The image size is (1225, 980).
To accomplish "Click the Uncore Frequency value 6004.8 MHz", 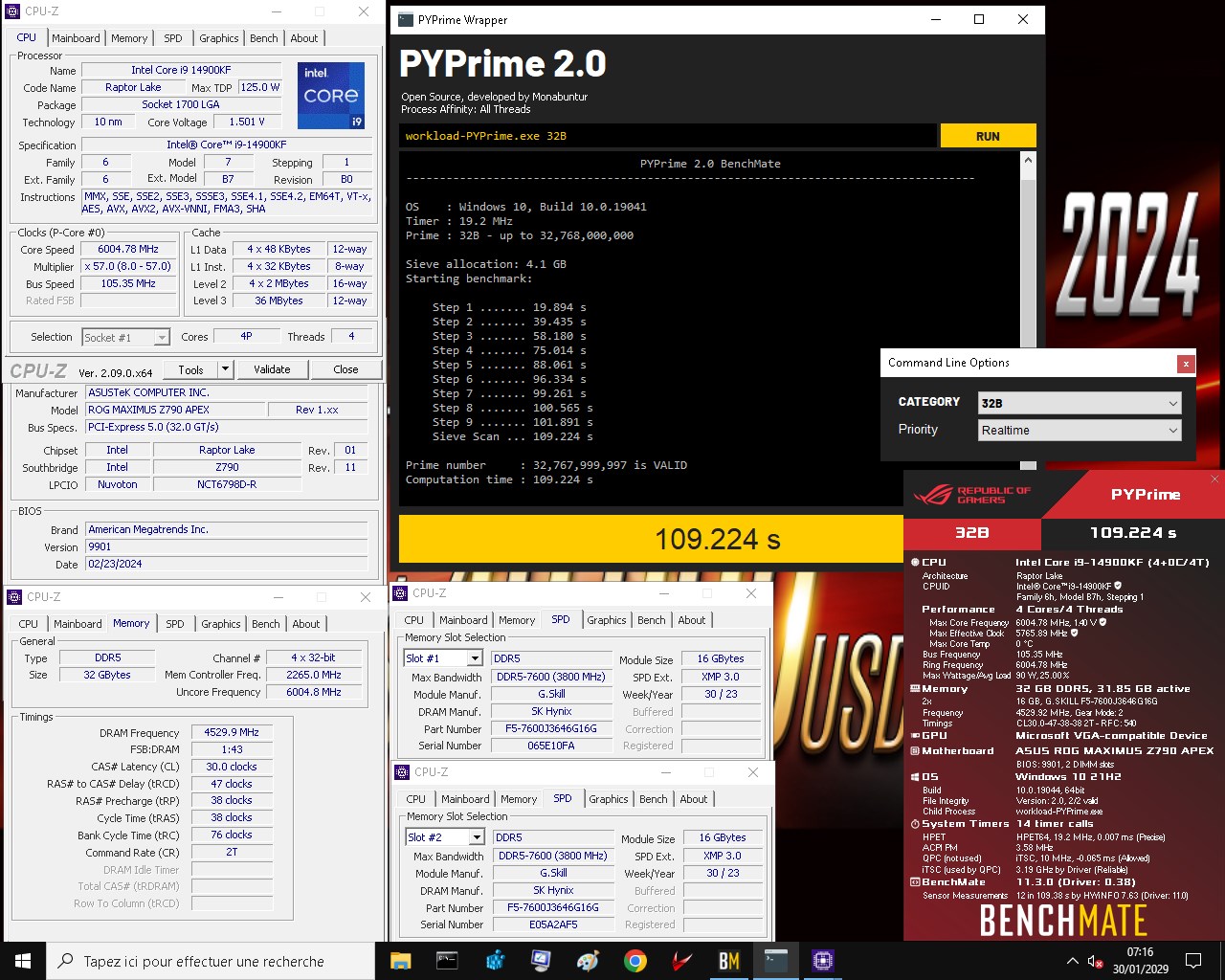I will 314,692.
